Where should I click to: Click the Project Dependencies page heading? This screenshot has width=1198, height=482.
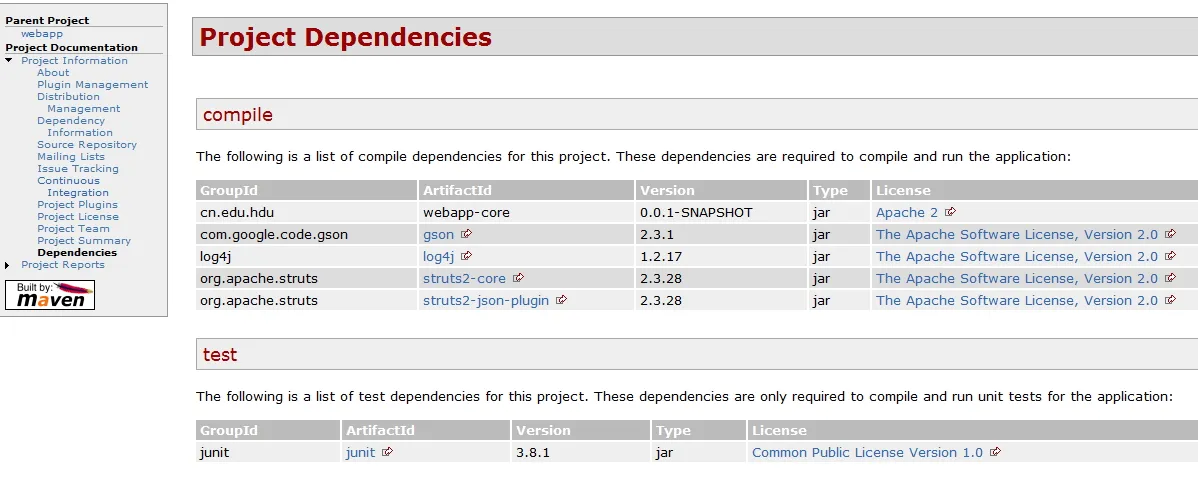point(346,37)
